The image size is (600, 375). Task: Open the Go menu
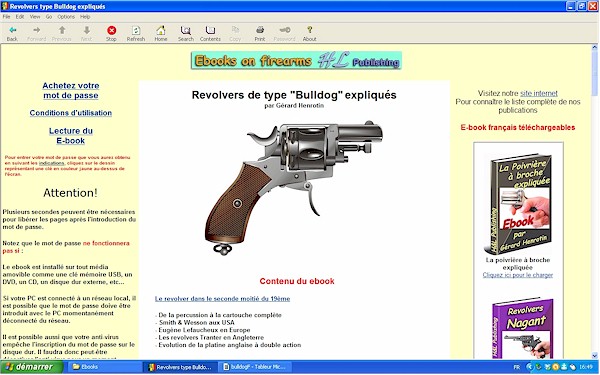49,17
